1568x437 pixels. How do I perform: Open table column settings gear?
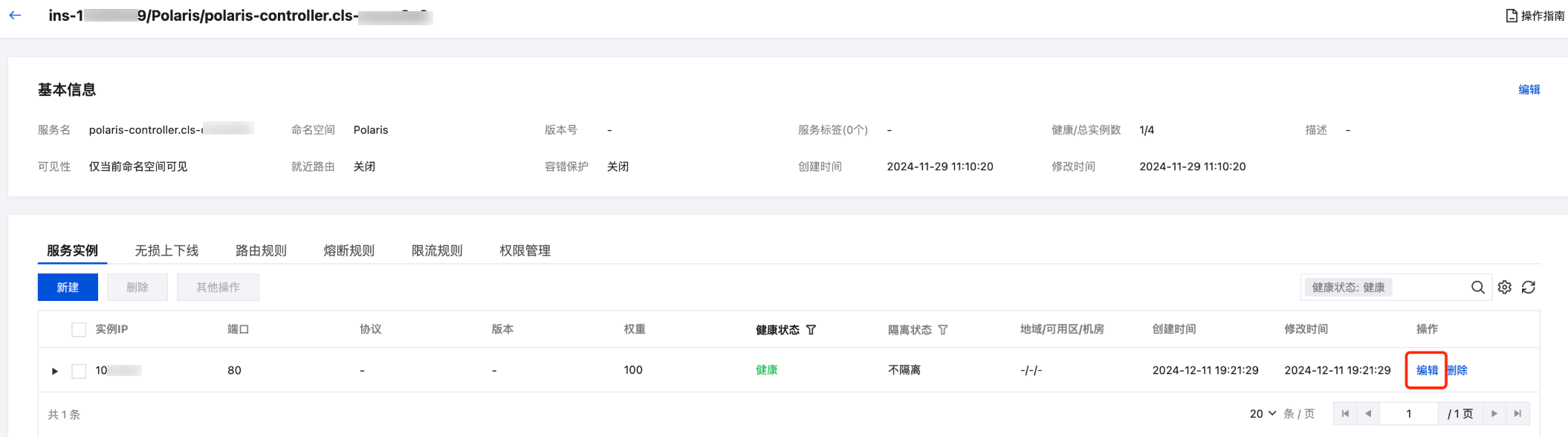click(x=1505, y=288)
